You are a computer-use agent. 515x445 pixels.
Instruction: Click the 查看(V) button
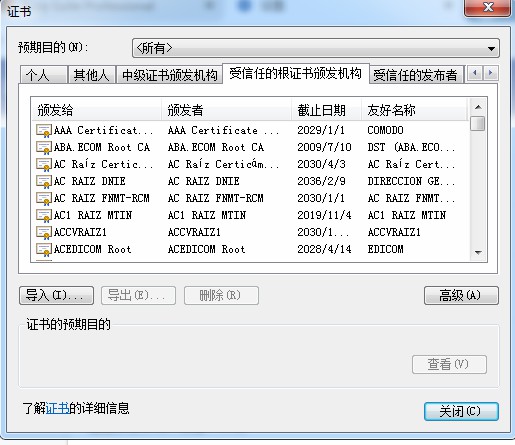pos(449,364)
